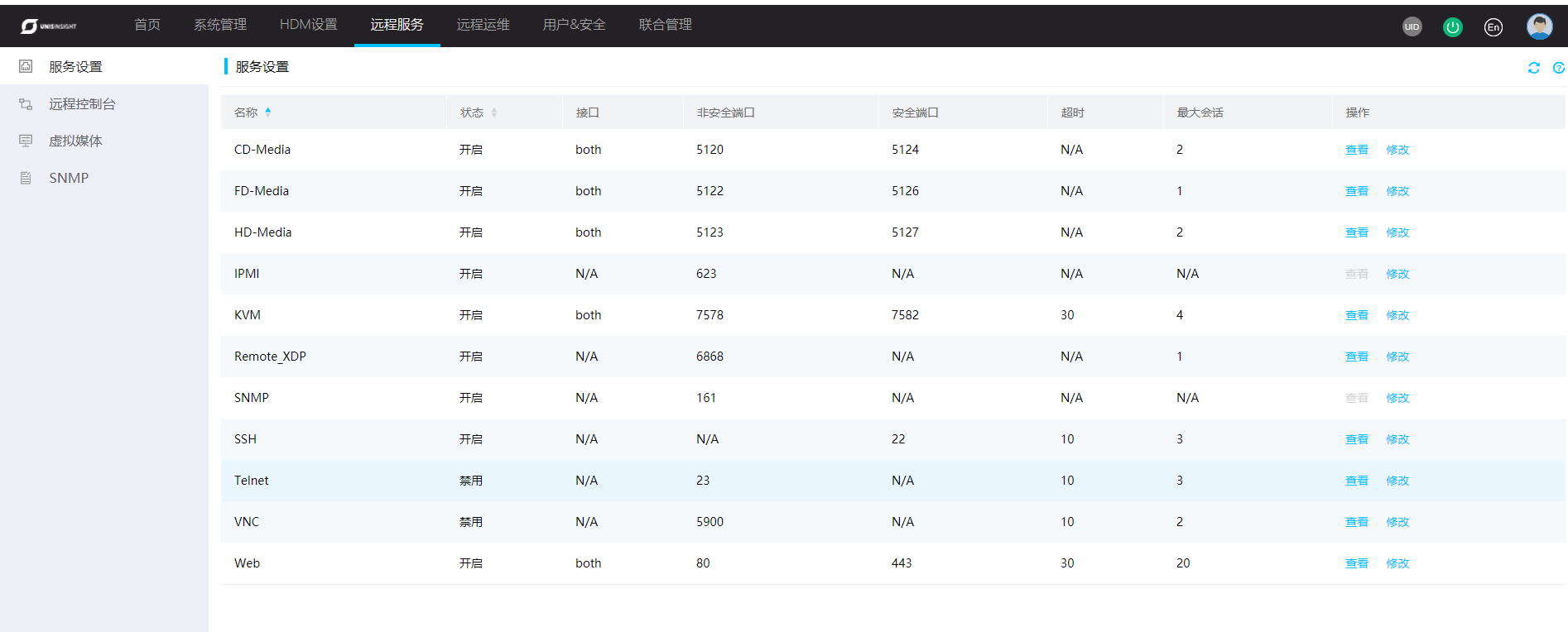Modify the SNMP service row

coord(1397,398)
